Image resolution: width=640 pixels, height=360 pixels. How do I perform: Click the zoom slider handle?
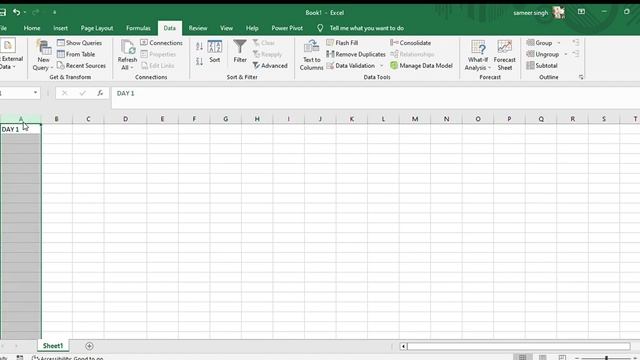(607, 358)
